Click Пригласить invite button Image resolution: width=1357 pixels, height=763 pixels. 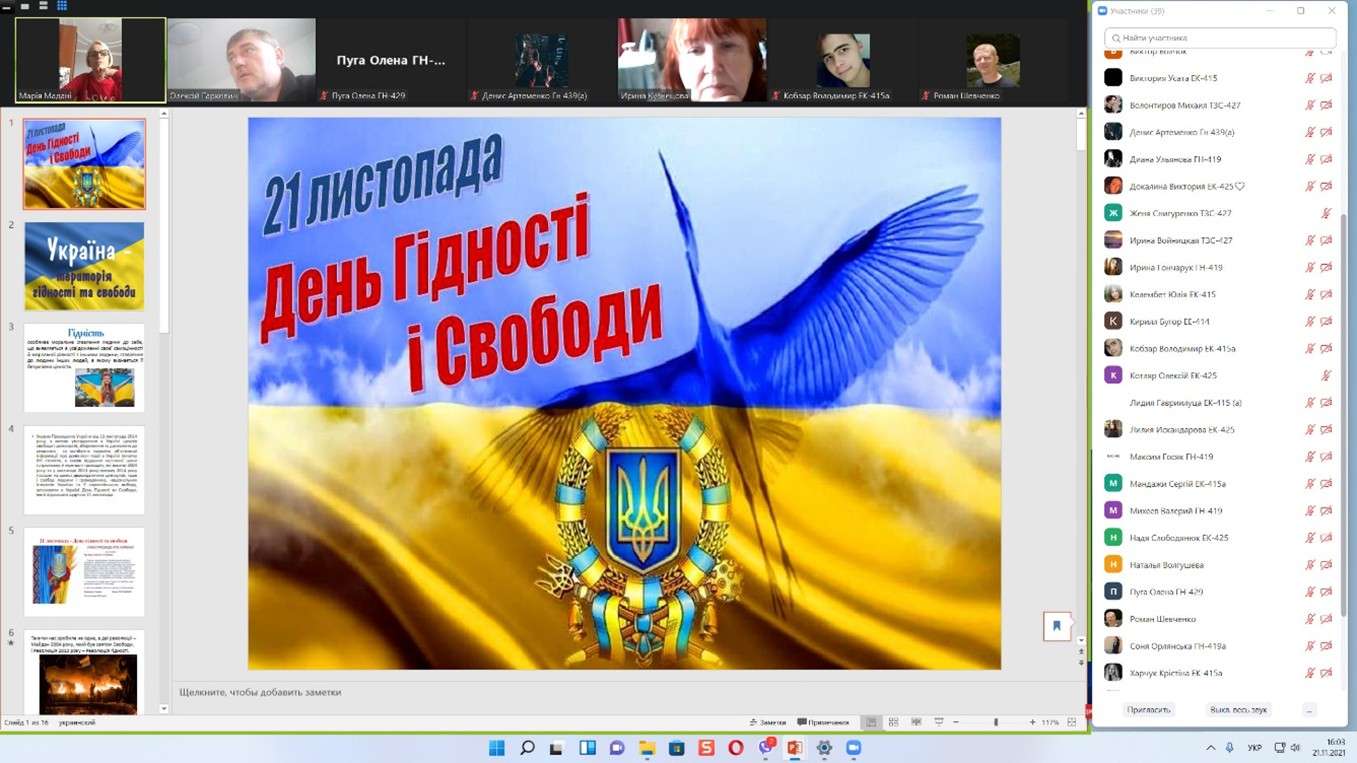1148,710
